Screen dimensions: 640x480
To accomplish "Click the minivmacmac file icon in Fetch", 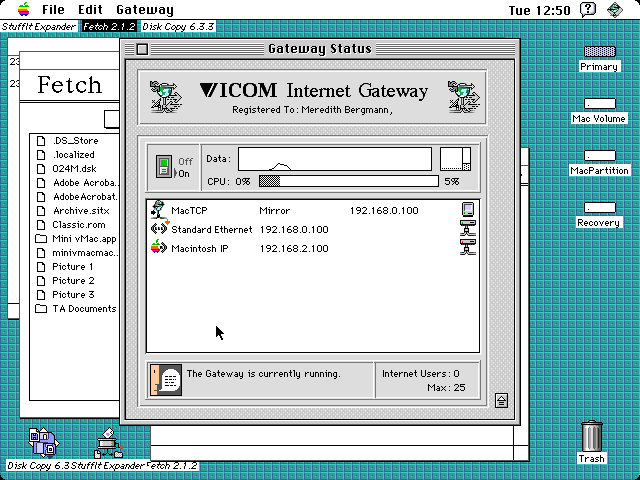I will point(41,253).
